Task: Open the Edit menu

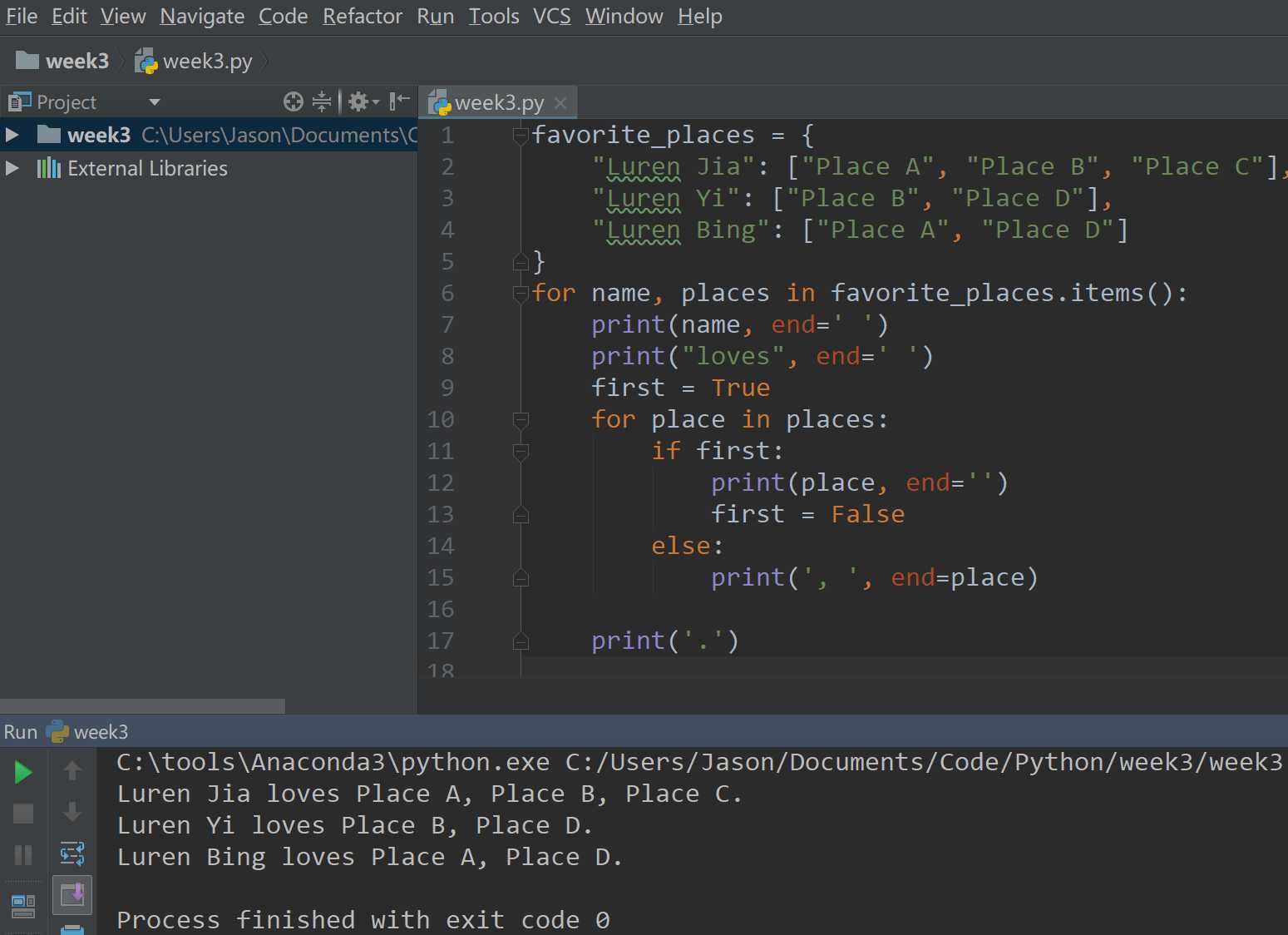Action: point(69,16)
